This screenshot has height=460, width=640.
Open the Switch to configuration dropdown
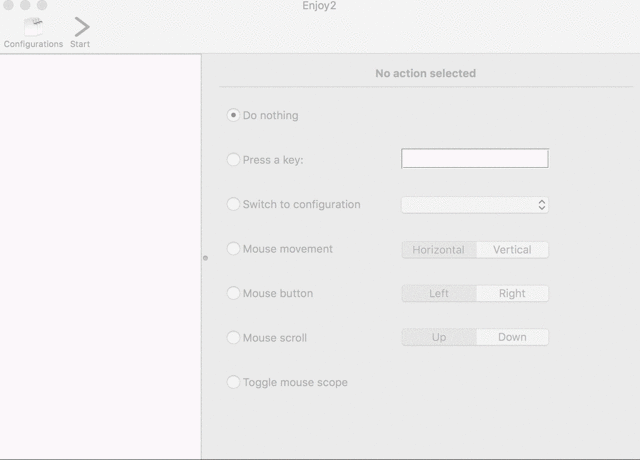pos(475,205)
